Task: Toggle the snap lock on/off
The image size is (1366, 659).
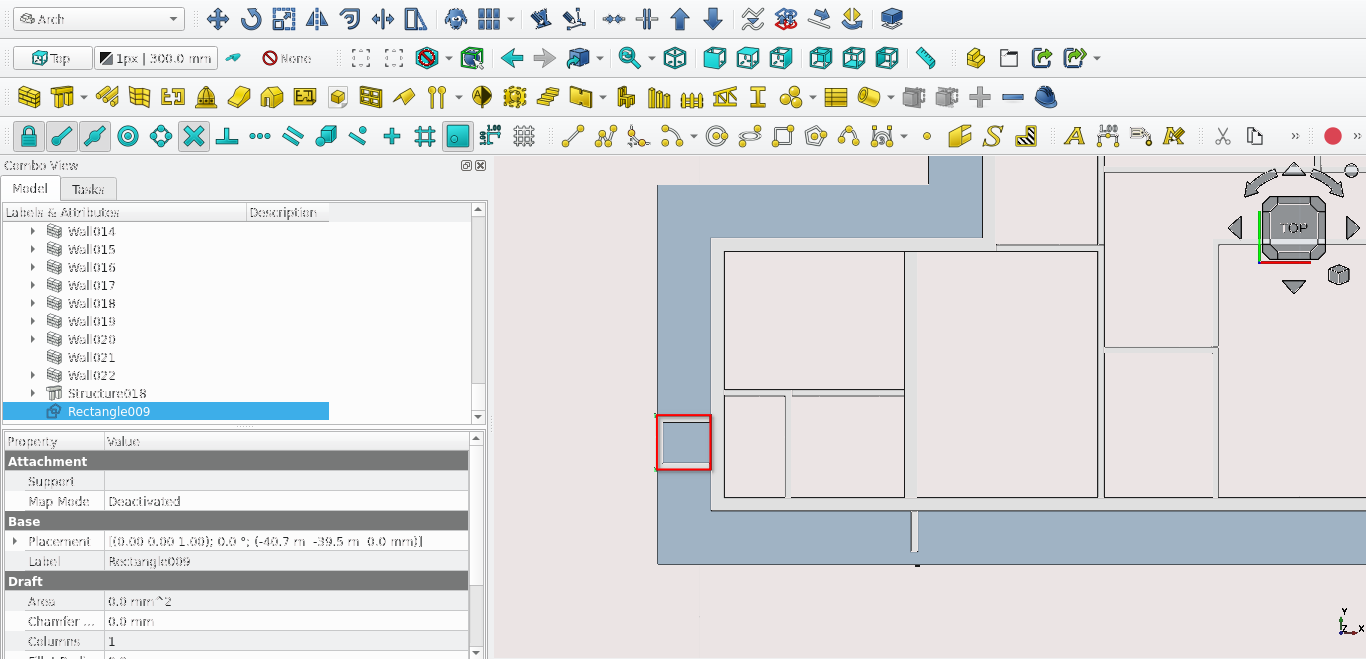Action: (29, 136)
